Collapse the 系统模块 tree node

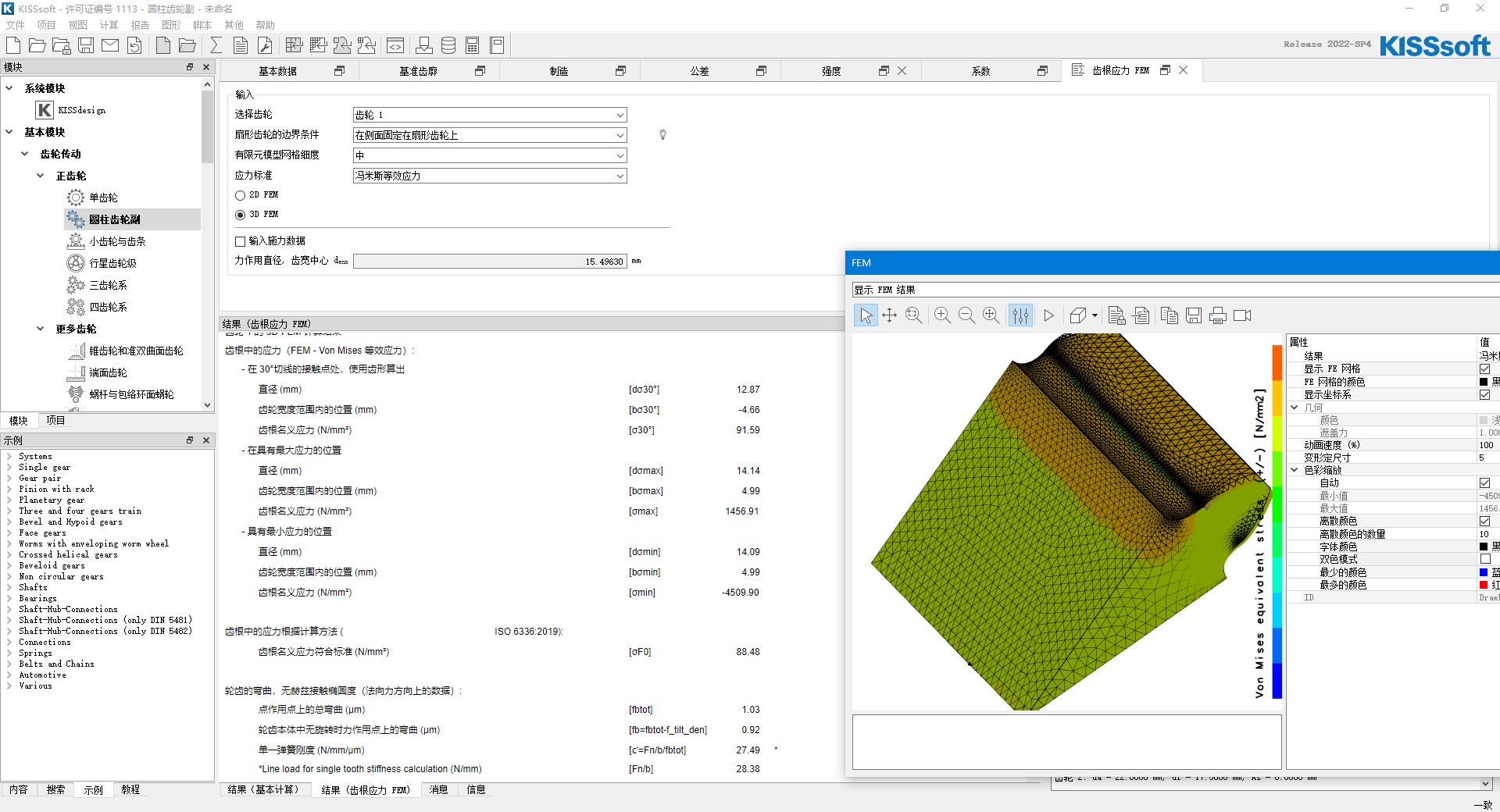tap(9, 88)
